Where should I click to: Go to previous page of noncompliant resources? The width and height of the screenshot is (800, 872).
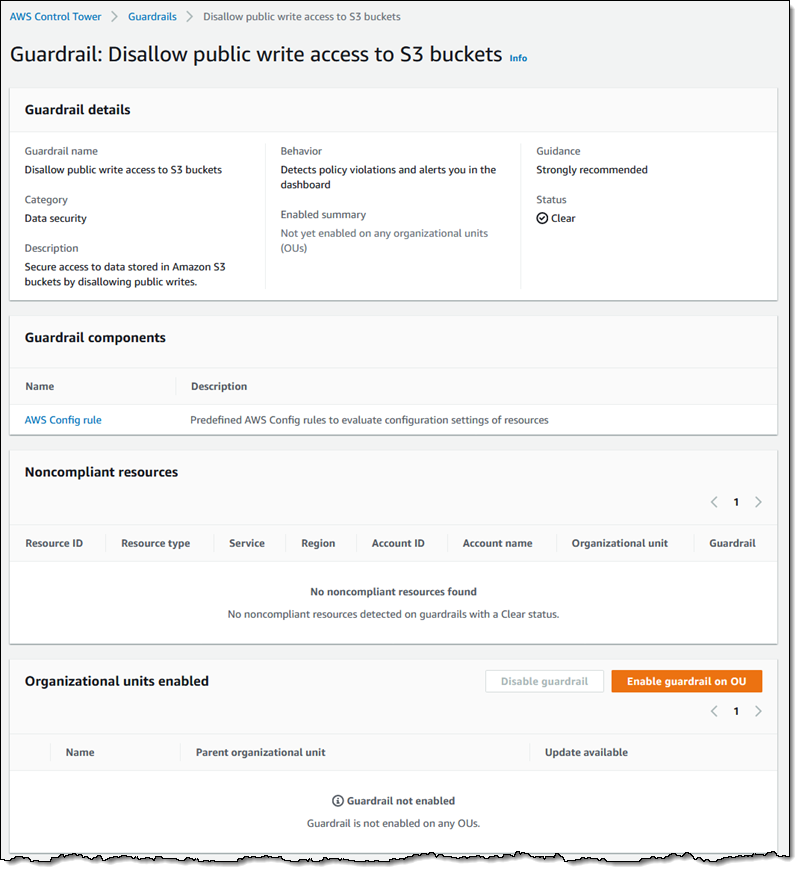coord(714,502)
